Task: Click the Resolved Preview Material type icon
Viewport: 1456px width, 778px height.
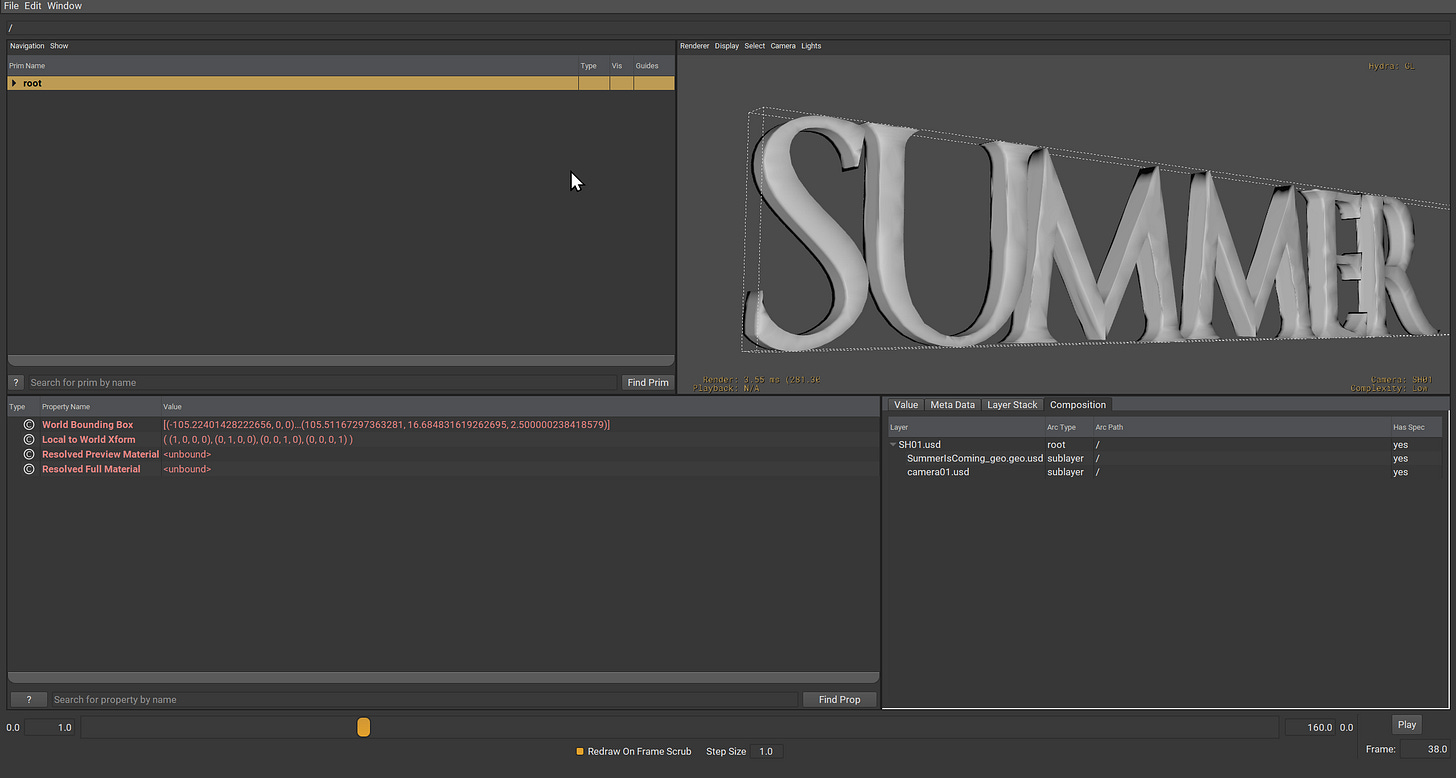Action: pyautogui.click(x=29, y=455)
